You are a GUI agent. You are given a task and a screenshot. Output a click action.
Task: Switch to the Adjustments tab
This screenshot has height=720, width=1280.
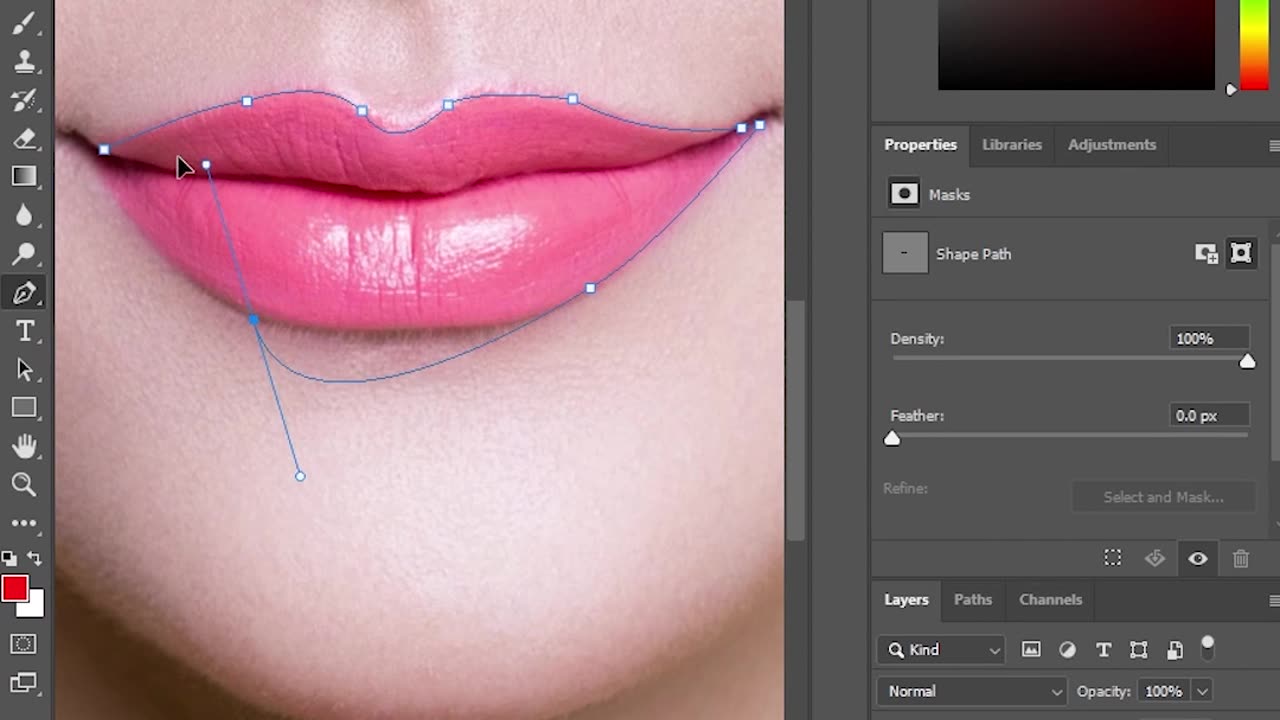[1112, 144]
